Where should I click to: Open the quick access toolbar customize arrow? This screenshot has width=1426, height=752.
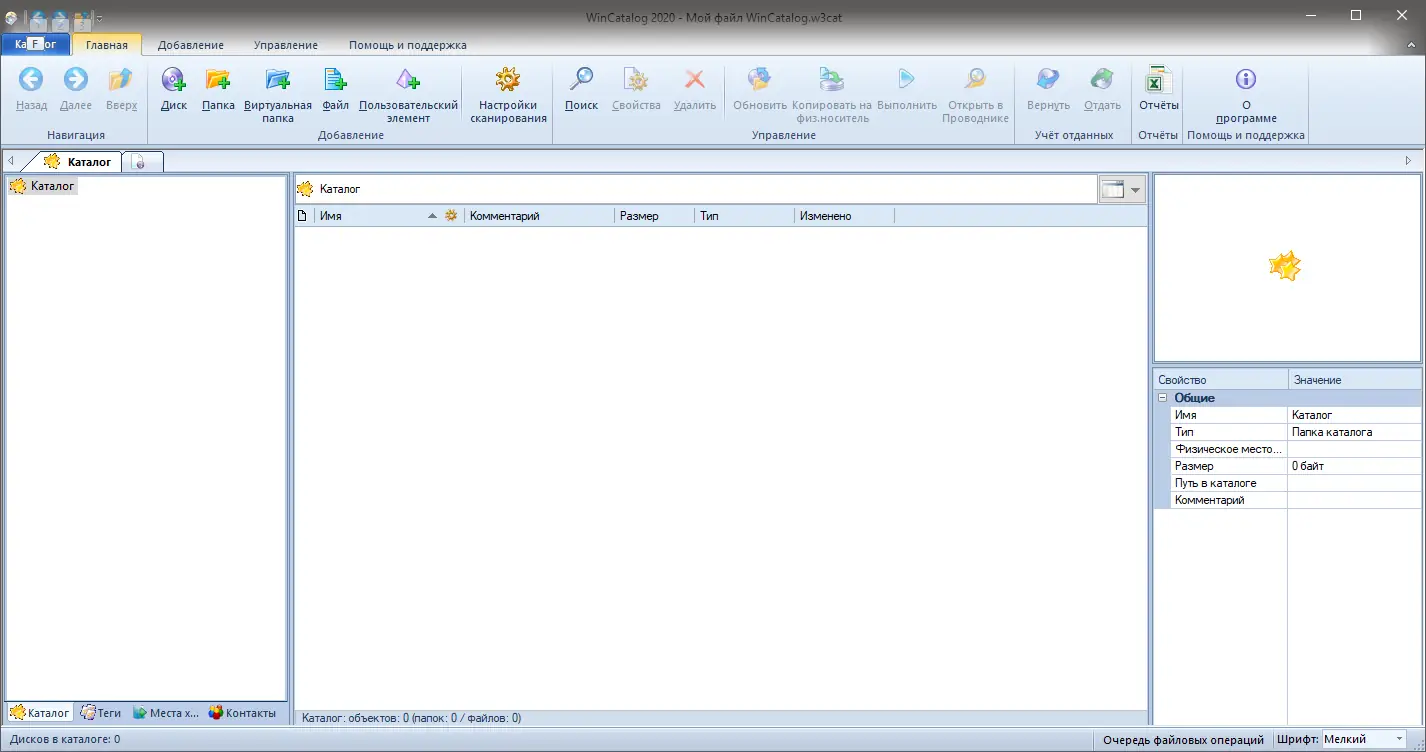tap(99, 18)
